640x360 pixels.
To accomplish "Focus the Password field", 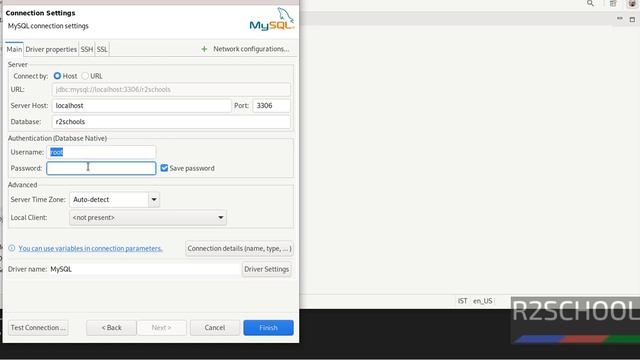I will point(101,168).
